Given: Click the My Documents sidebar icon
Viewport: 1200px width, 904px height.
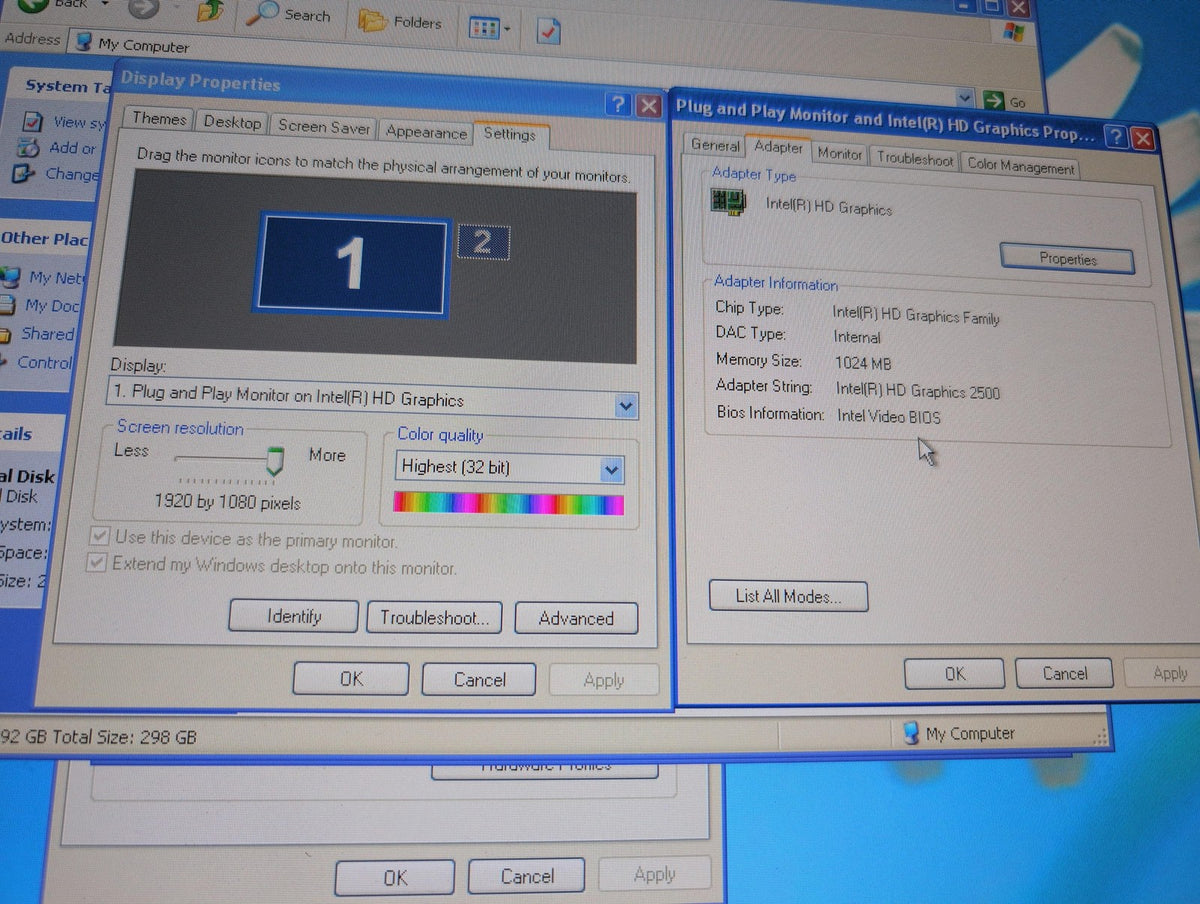Looking at the screenshot, I should [x=9, y=305].
